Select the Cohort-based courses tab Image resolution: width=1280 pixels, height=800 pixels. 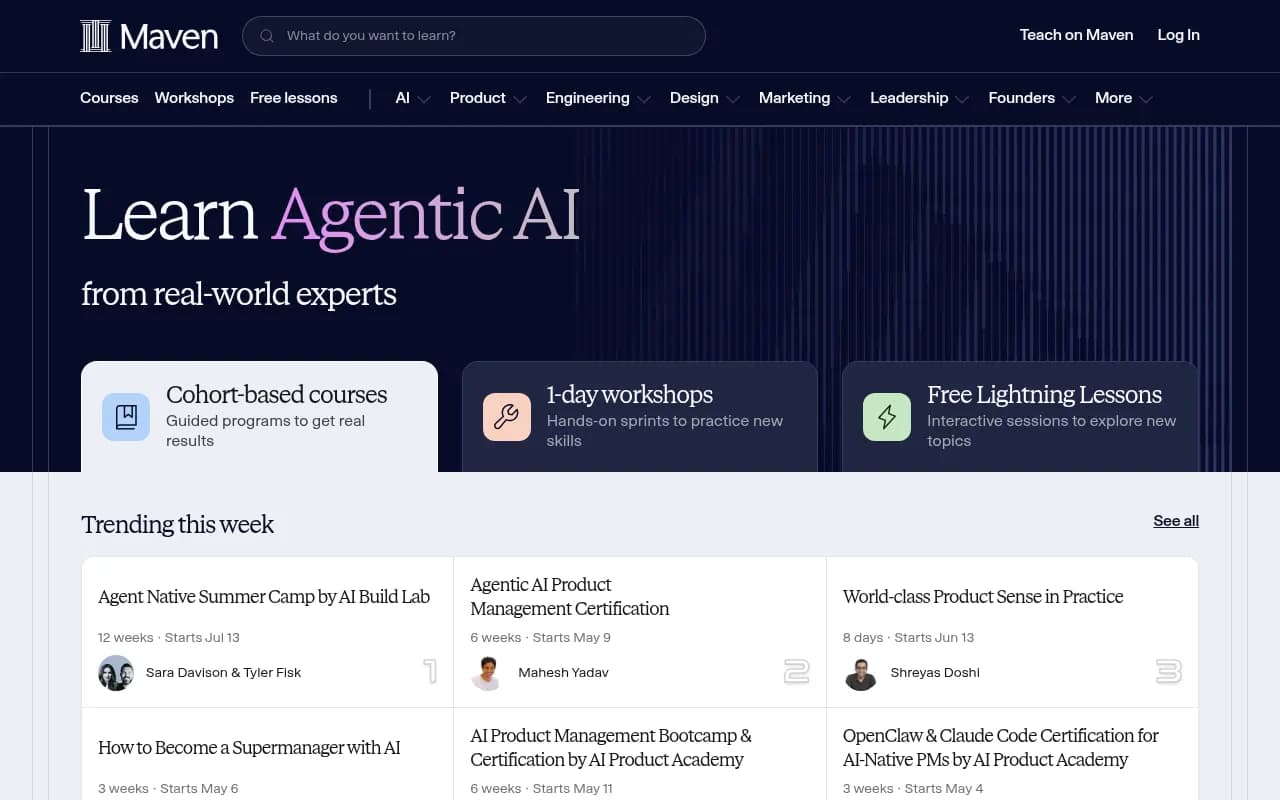pyautogui.click(x=259, y=417)
